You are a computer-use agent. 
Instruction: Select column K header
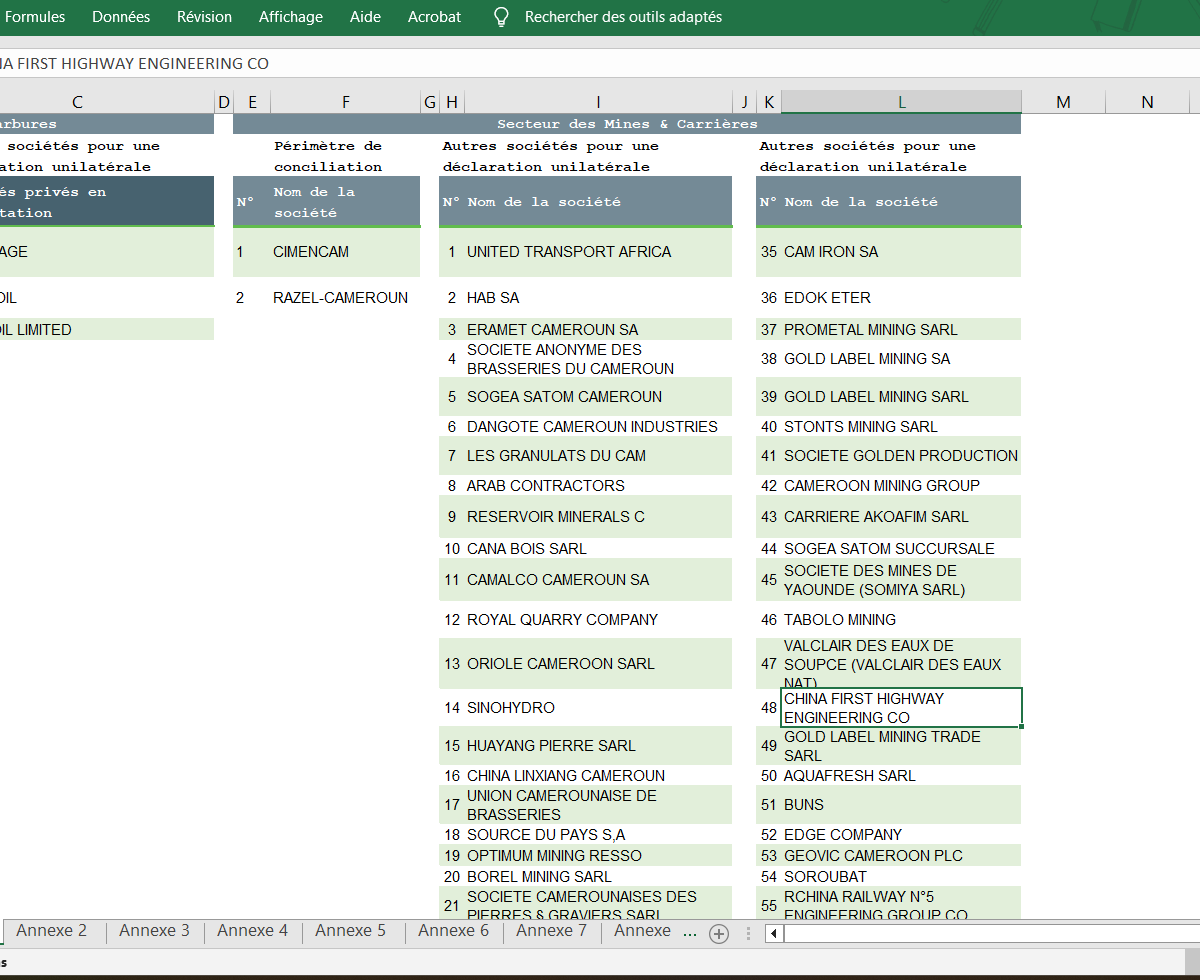tap(769, 102)
